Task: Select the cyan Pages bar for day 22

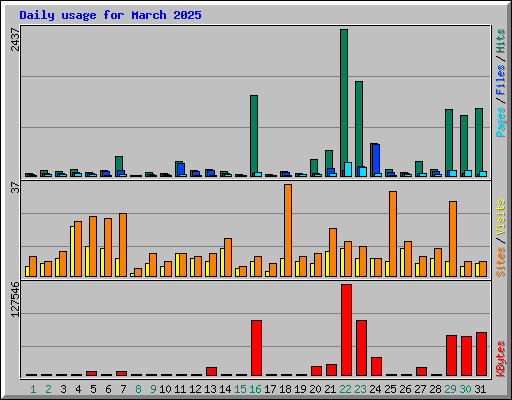Action: click(348, 170)
